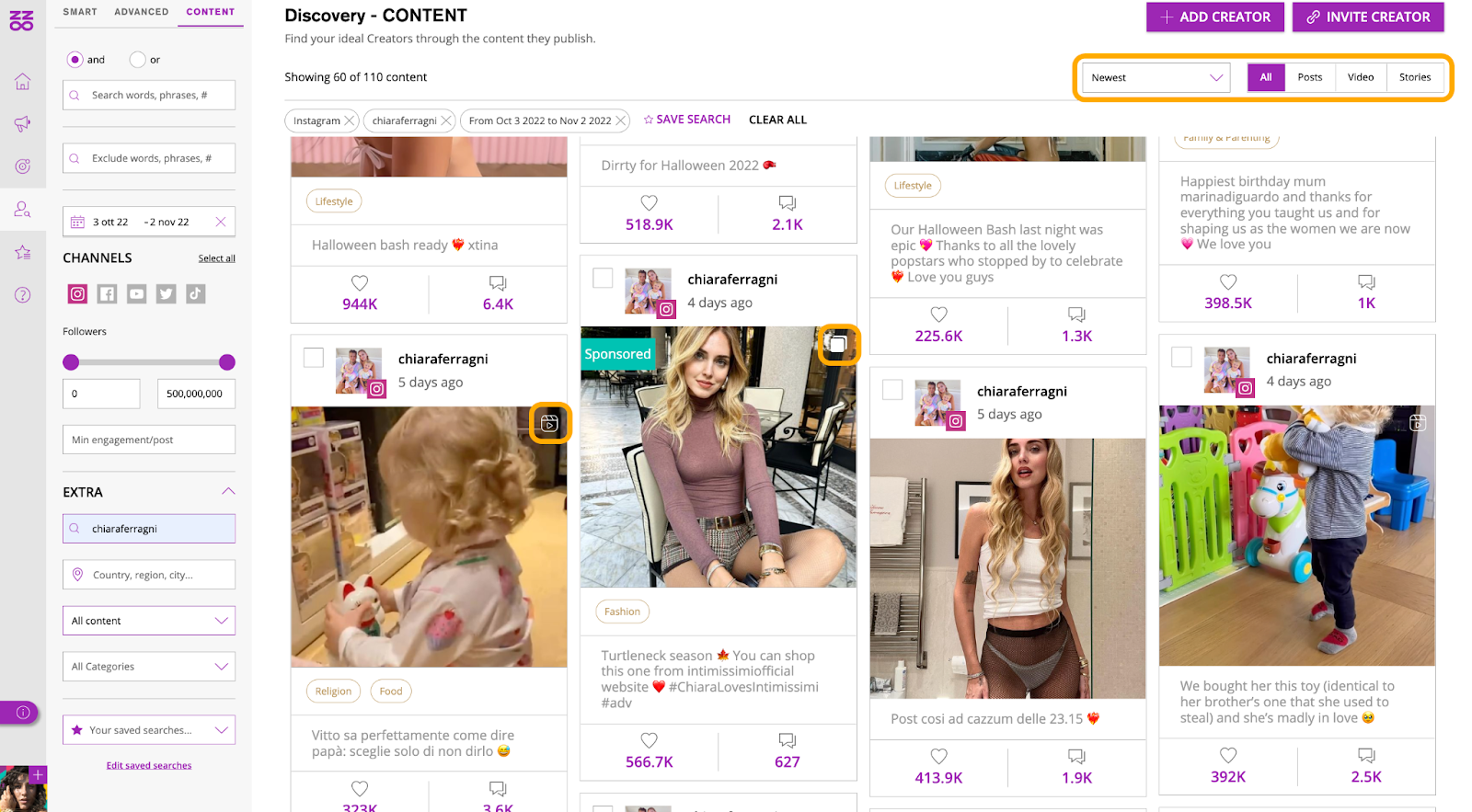Click the ADD CREATOR button
The image size is (1472, 812).
click(x=1215, y=17)
